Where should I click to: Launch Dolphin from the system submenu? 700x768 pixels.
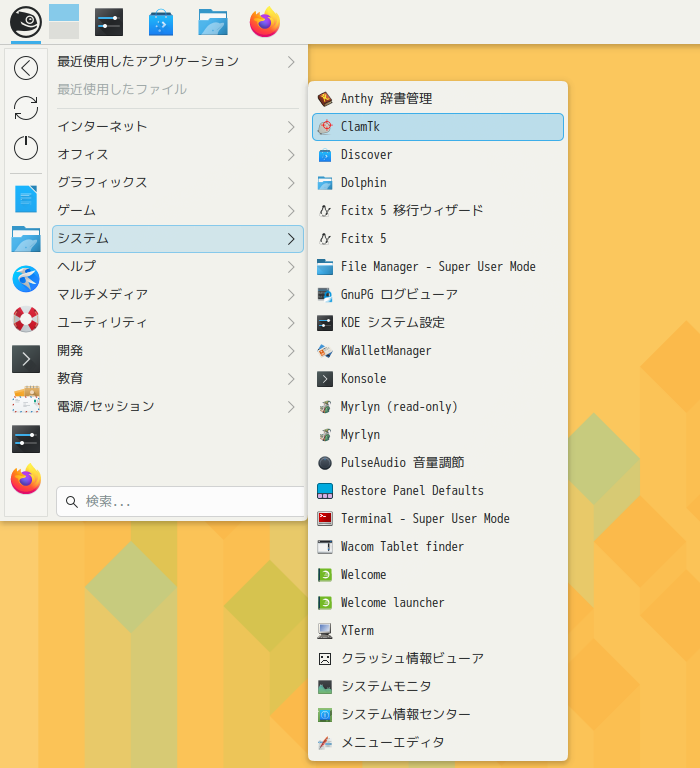point(438,183)
